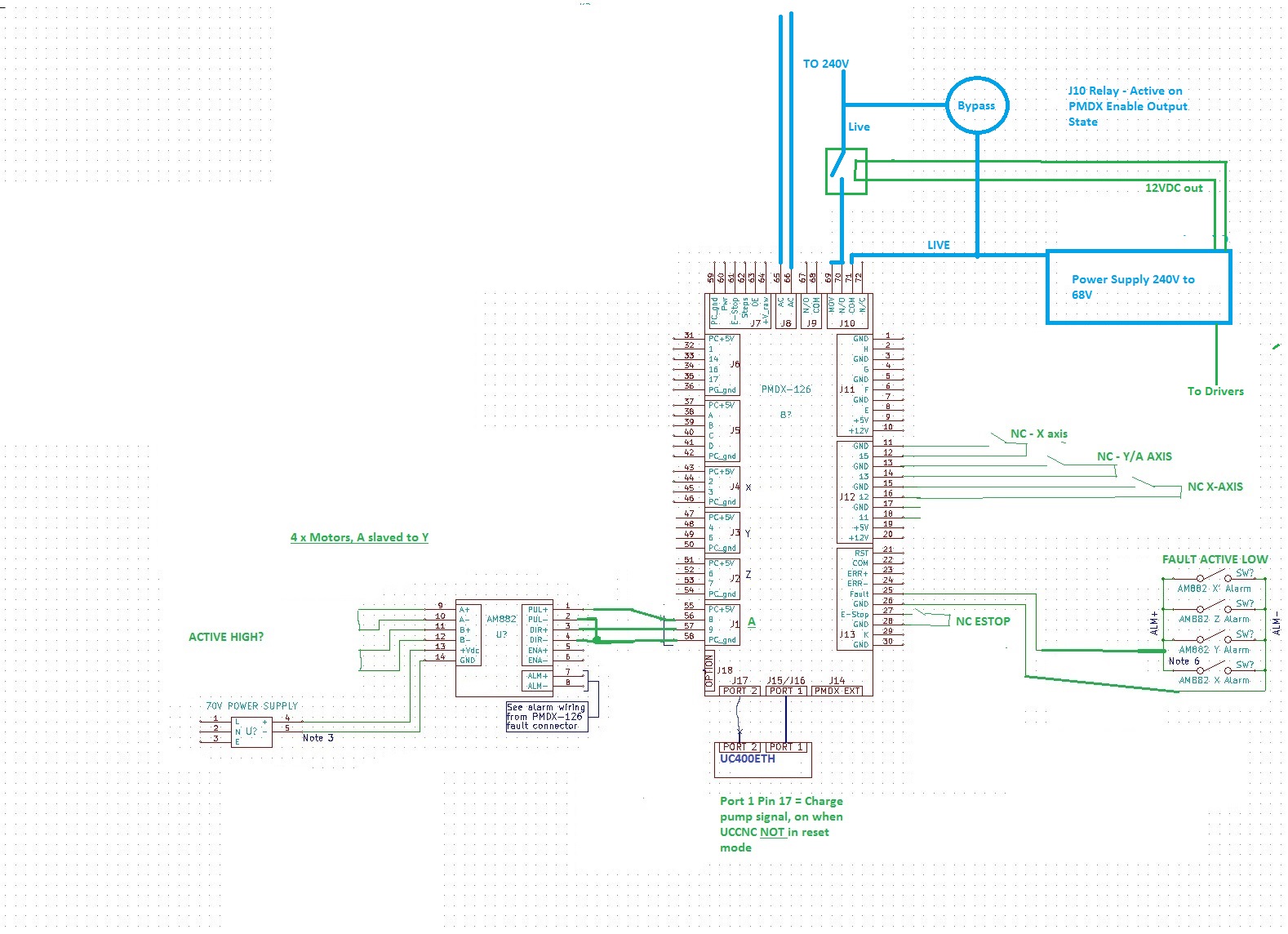Click the 'FAULT ACTIVE LOW' label
The height and width of the screenshot is (934, 1288).
(x=1215, y=559)
